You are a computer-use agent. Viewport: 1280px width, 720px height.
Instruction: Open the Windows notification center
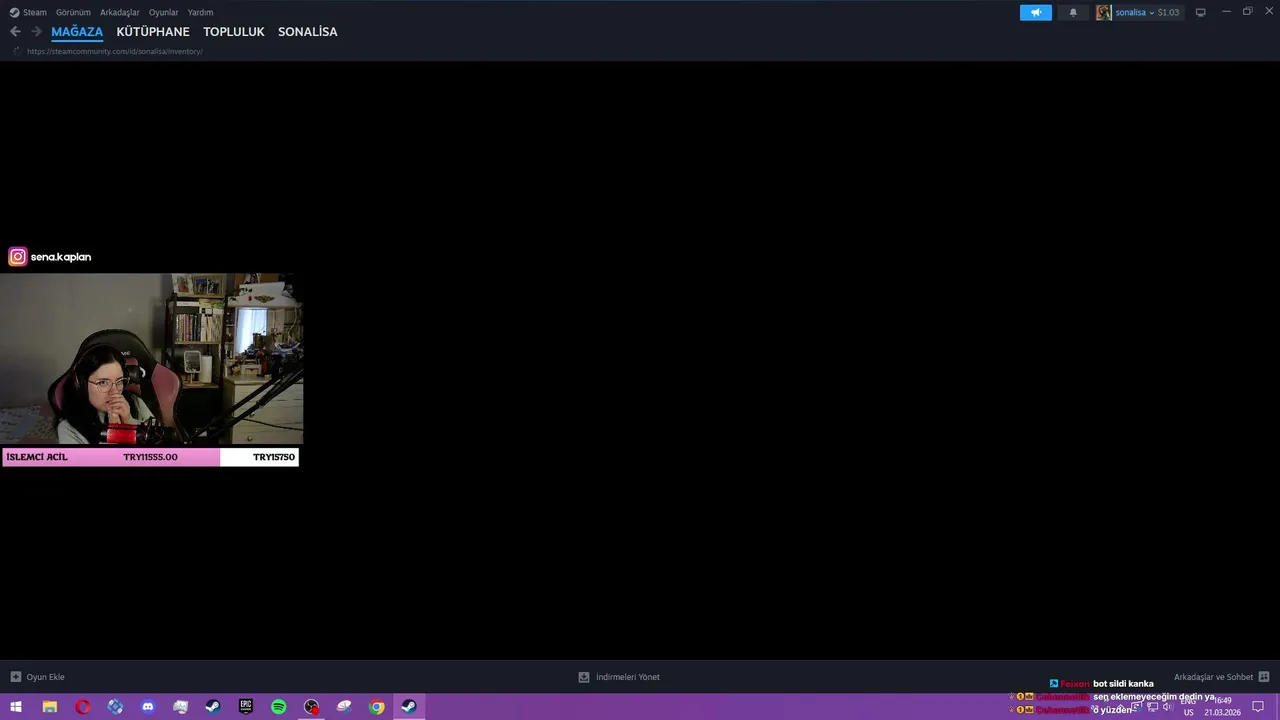(x=1259, y=707)
